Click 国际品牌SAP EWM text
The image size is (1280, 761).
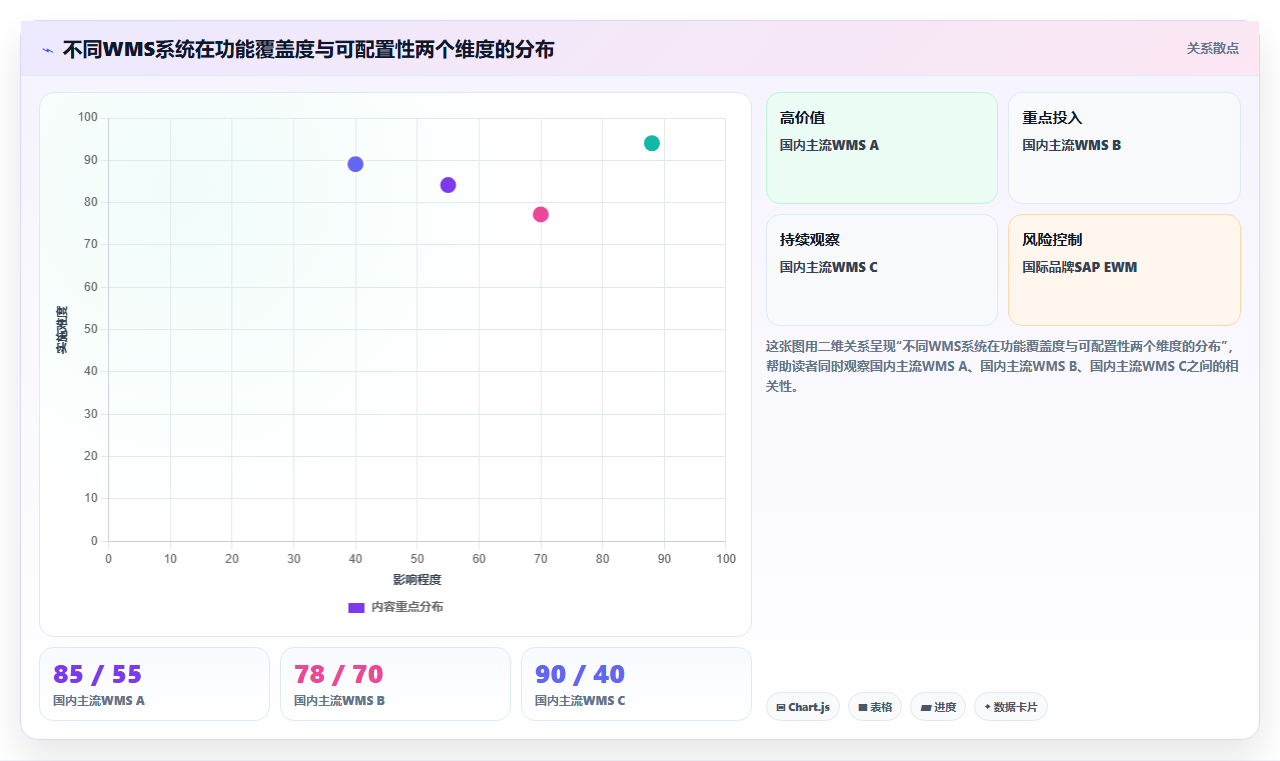point(1080,267)
